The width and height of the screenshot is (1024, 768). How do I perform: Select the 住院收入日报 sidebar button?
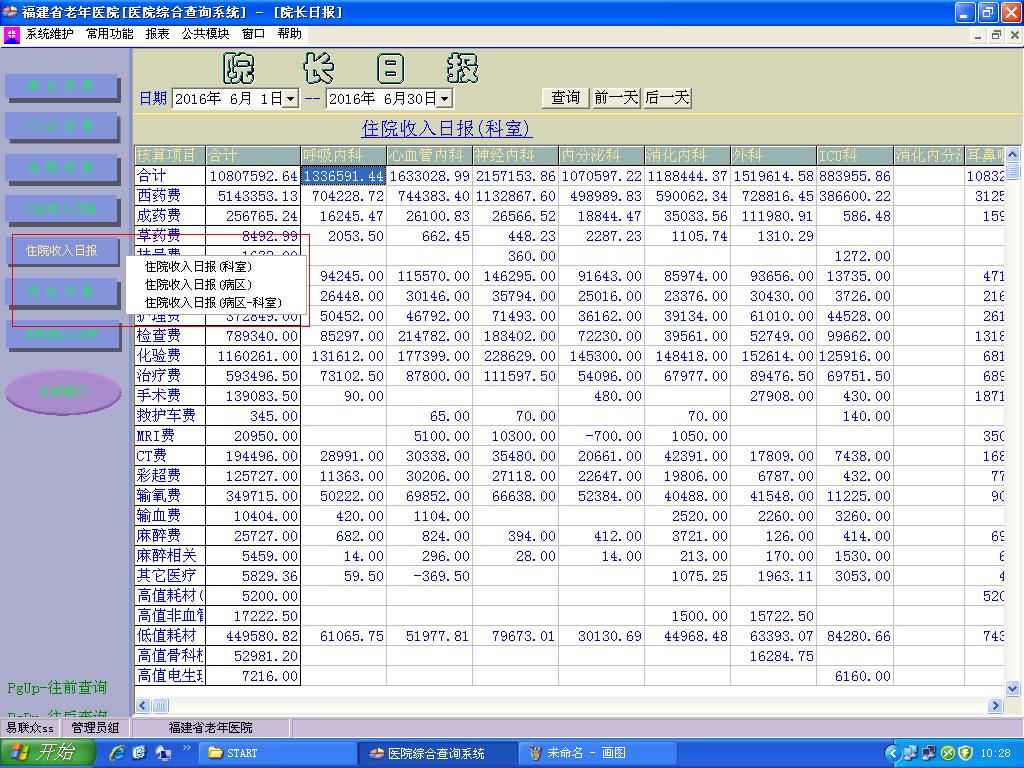62,251
